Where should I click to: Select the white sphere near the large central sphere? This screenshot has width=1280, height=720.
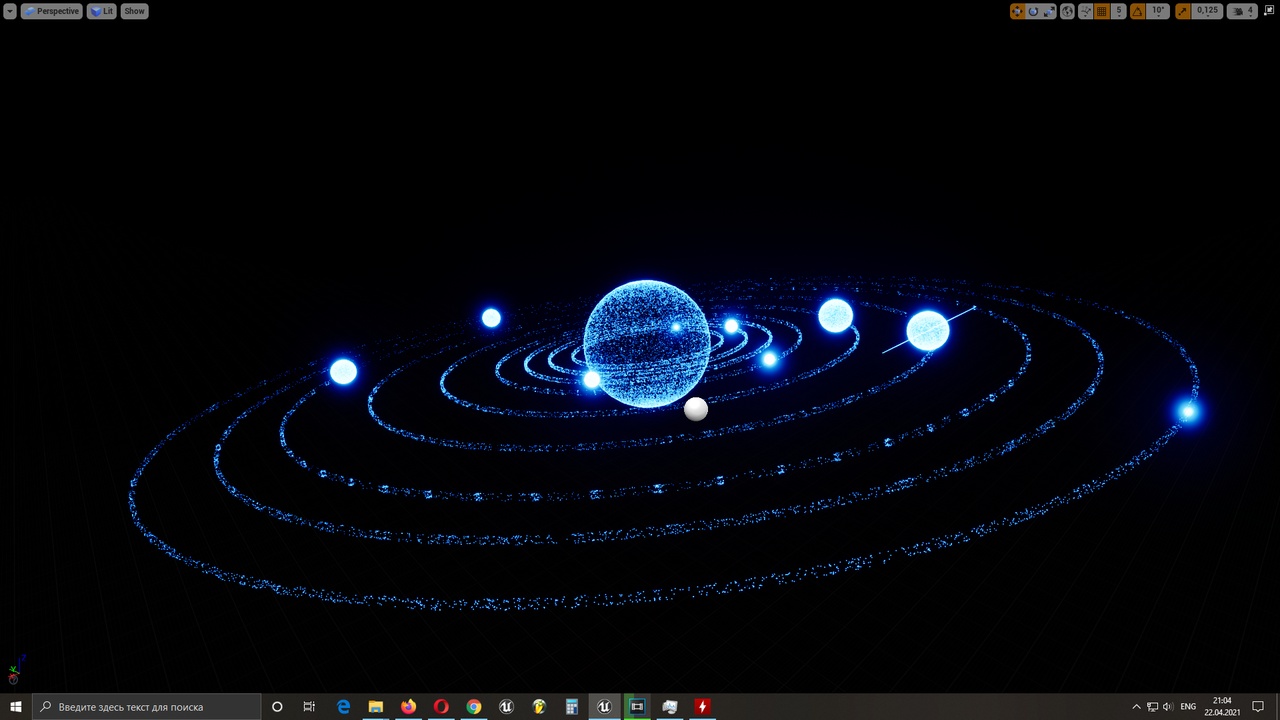(696, 408)
